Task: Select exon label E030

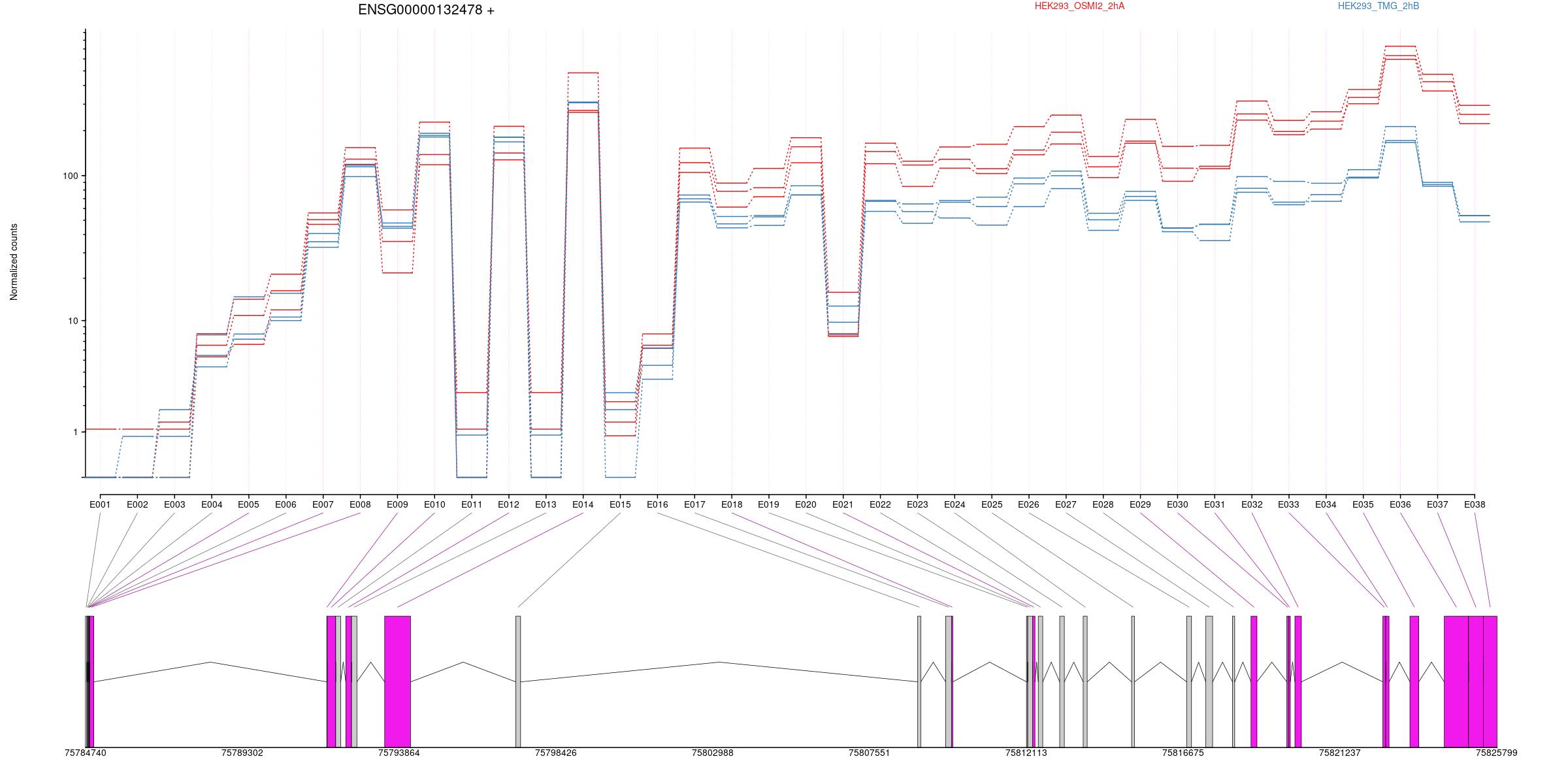Action: 1177,505
